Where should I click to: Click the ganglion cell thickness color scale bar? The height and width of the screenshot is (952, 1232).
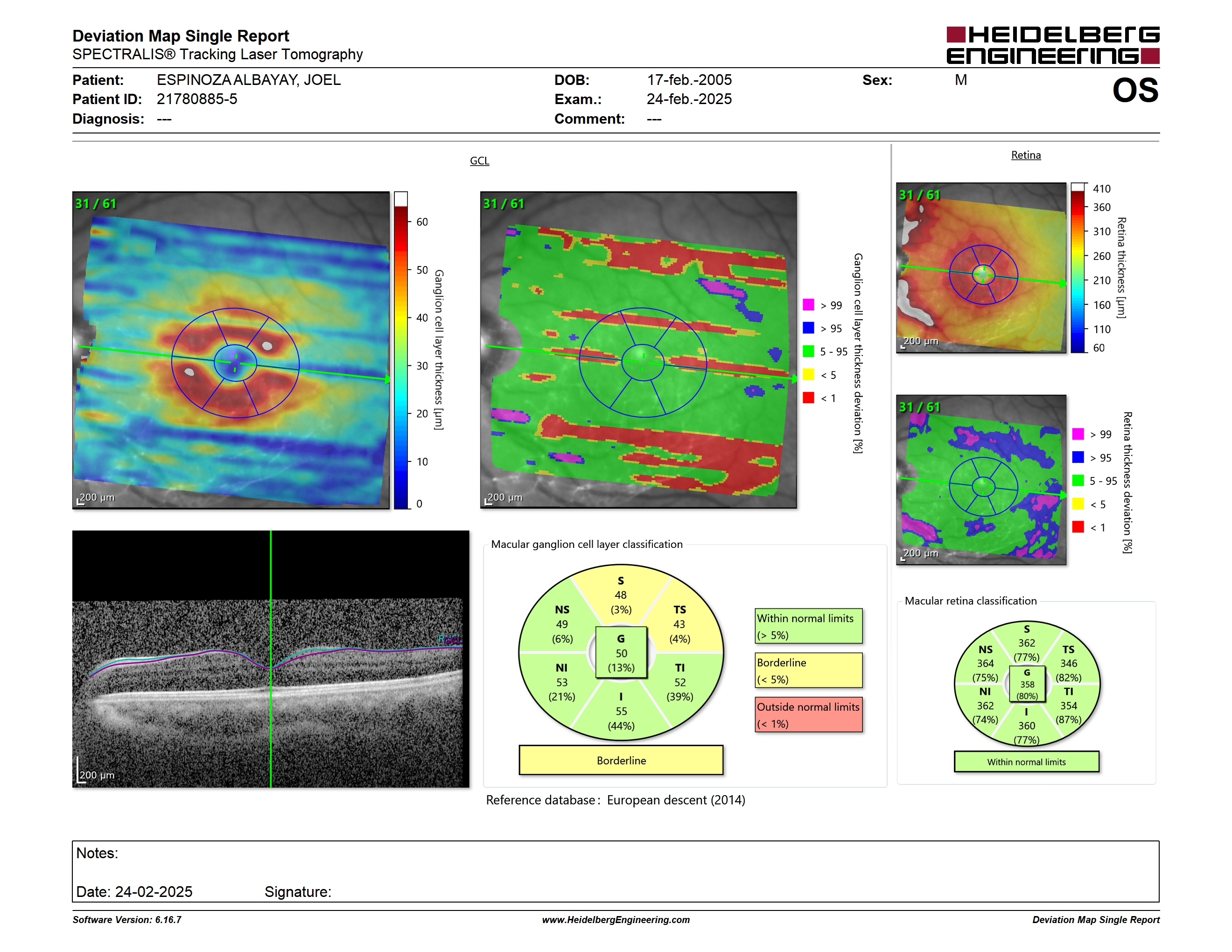(x=400, y=350)
